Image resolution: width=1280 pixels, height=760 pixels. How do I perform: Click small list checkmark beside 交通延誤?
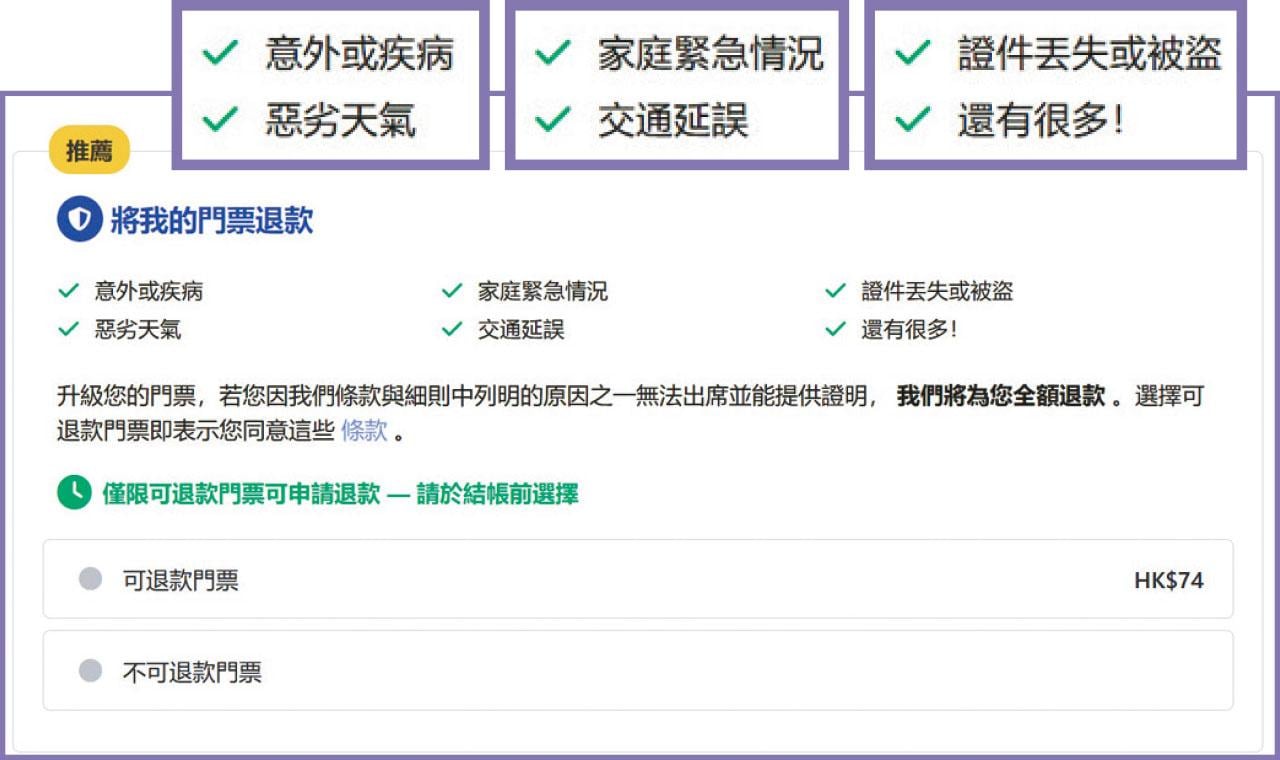pyautogui.click(x=452, y=329)
